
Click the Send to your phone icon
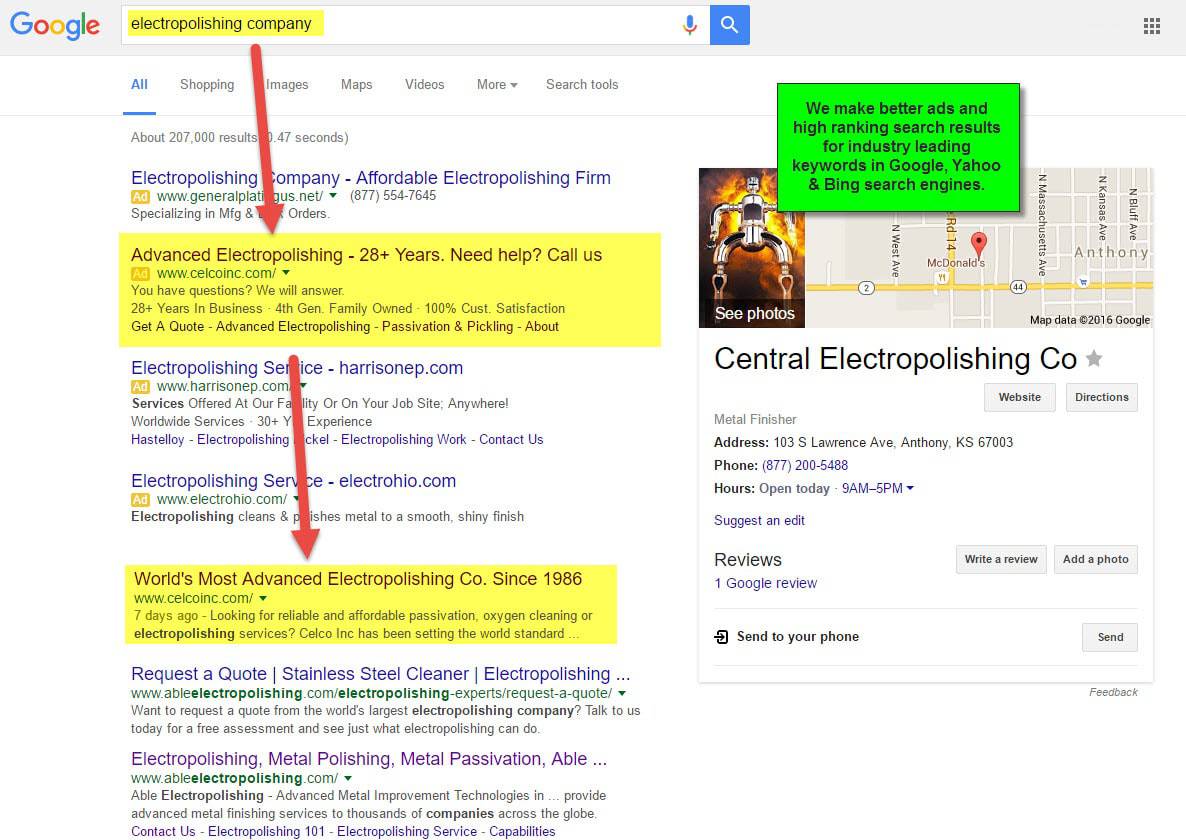[721, 637]
